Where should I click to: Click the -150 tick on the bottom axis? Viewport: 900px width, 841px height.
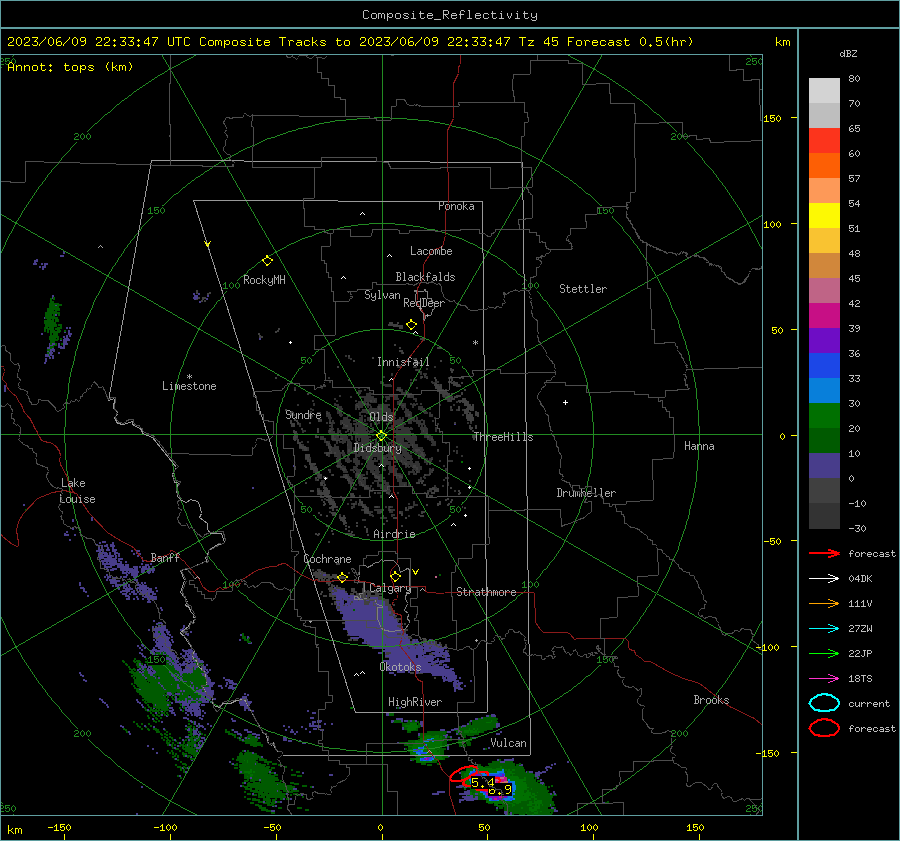click(x=59, y=827)
